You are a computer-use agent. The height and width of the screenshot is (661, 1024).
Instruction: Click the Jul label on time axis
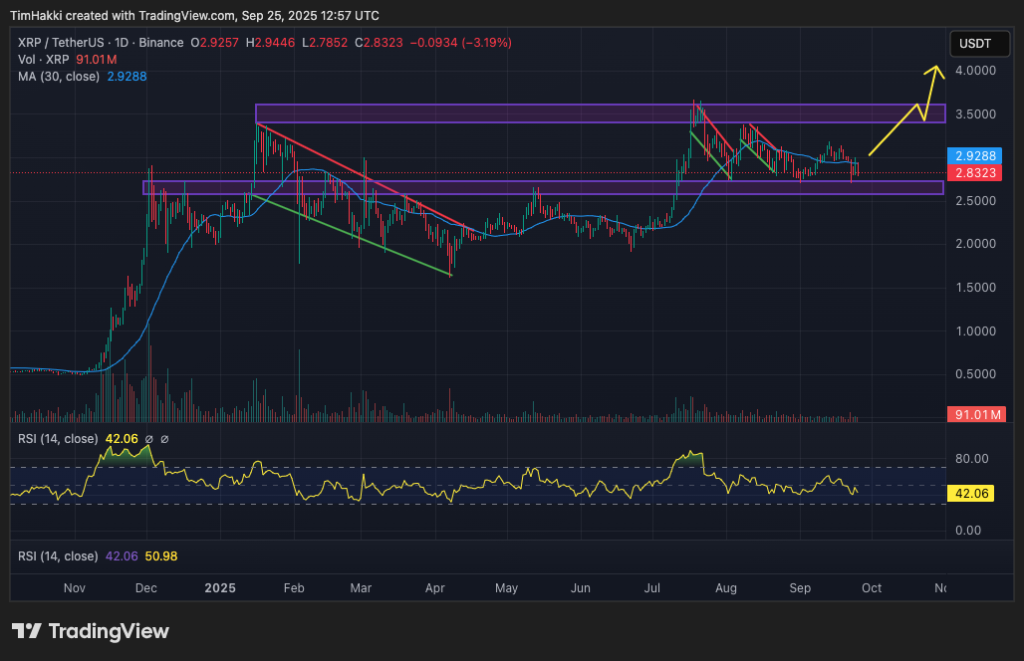pos(651,588)
